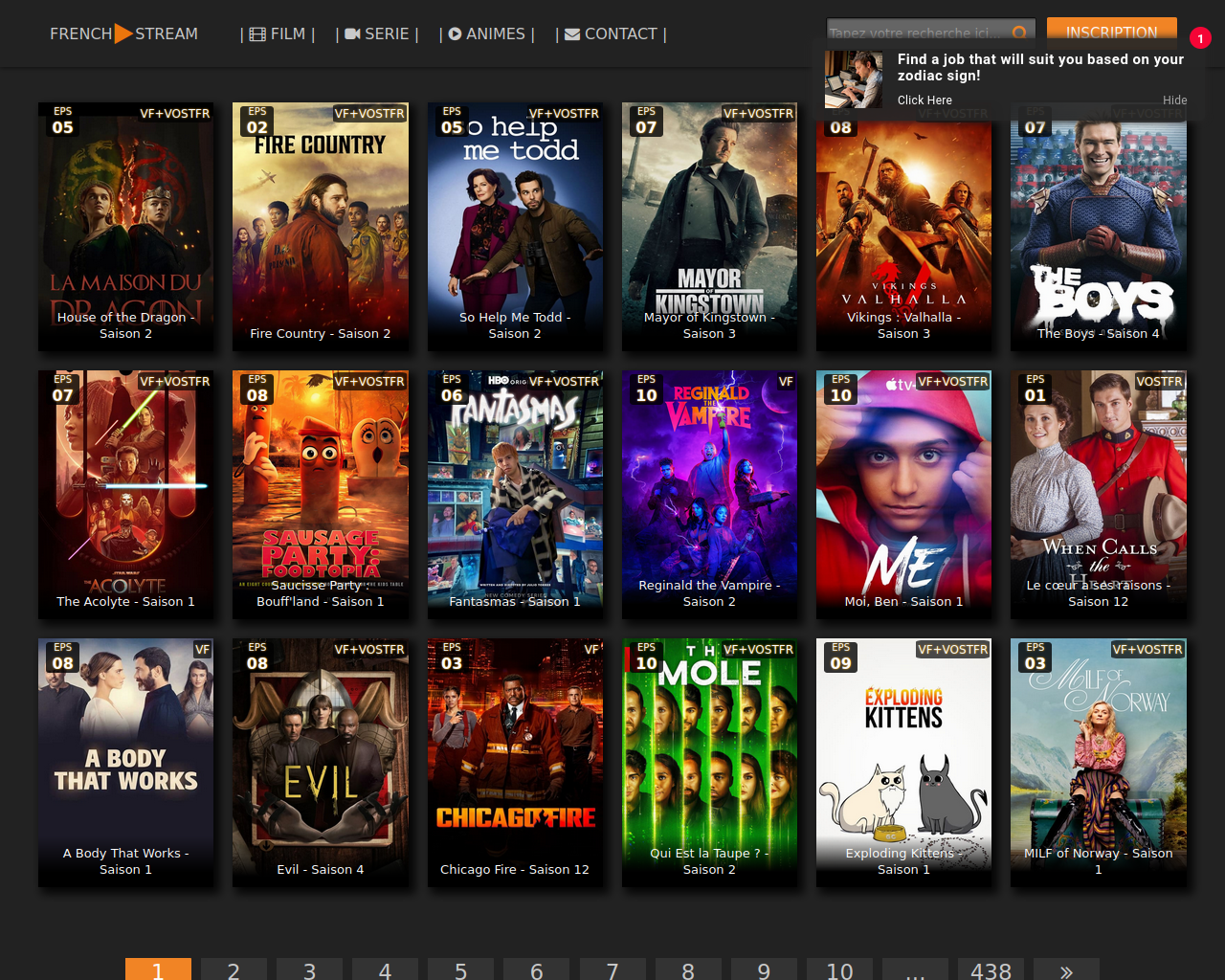Open Moi, Ben Saison 1 poster
The image size is (1225, 980).
tap(904, 495)
